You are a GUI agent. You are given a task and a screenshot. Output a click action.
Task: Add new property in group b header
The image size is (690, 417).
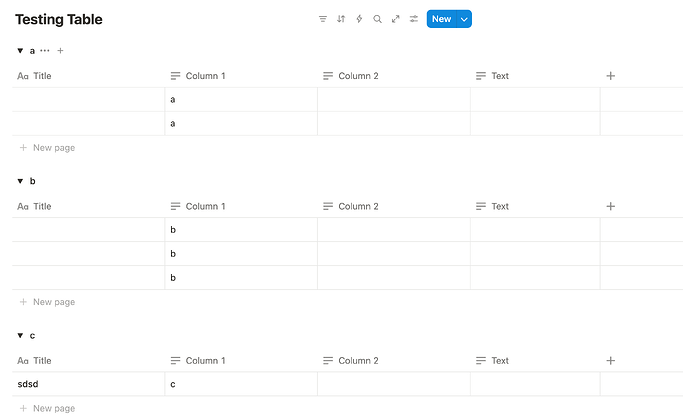(610, 206)
